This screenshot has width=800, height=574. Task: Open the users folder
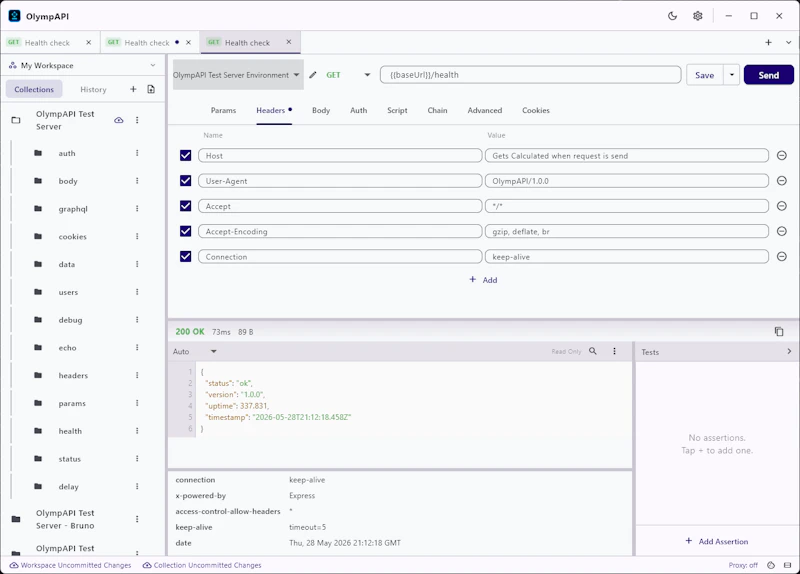(x=68, y=292)
